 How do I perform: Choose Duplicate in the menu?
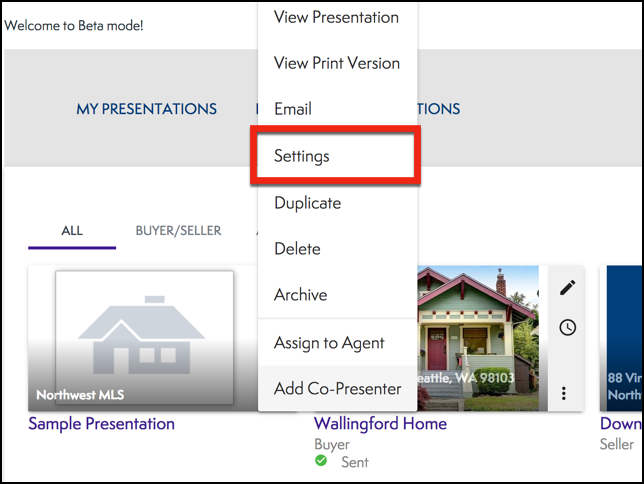coord(307,203)
